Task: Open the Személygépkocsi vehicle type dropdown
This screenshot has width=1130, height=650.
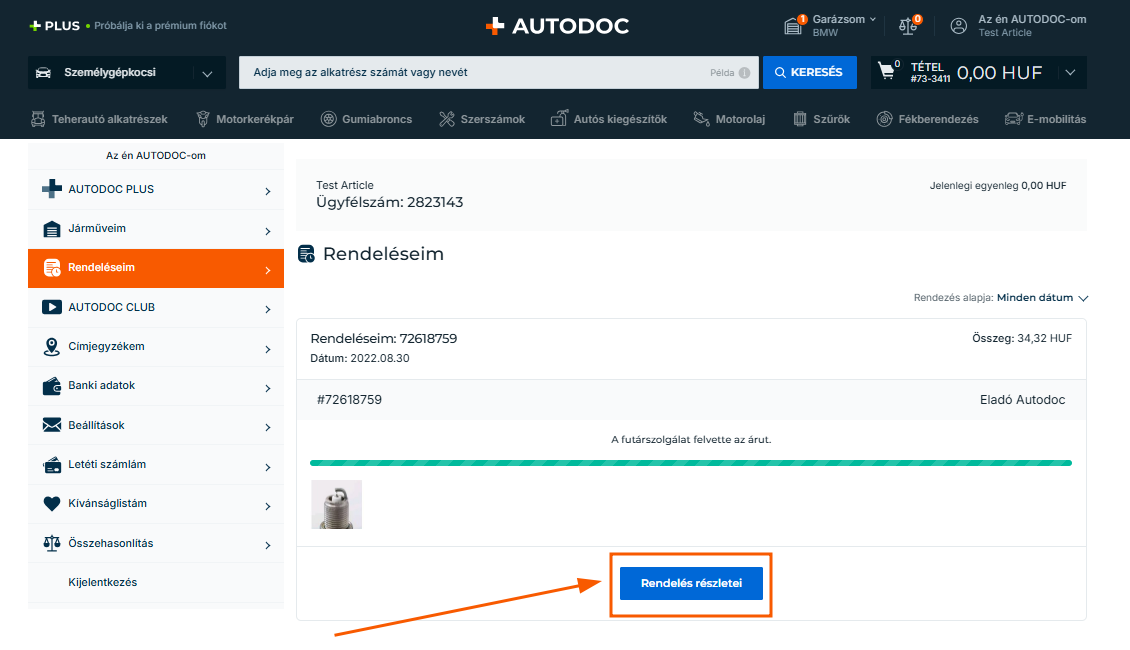Action: (x=127, y=73)
